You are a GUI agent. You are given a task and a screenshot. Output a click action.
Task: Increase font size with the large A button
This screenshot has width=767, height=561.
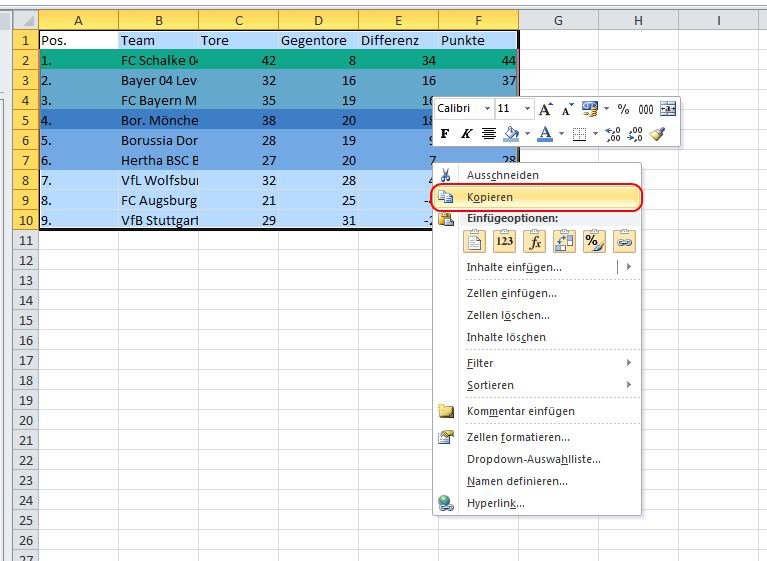click(x=545, y=109)
